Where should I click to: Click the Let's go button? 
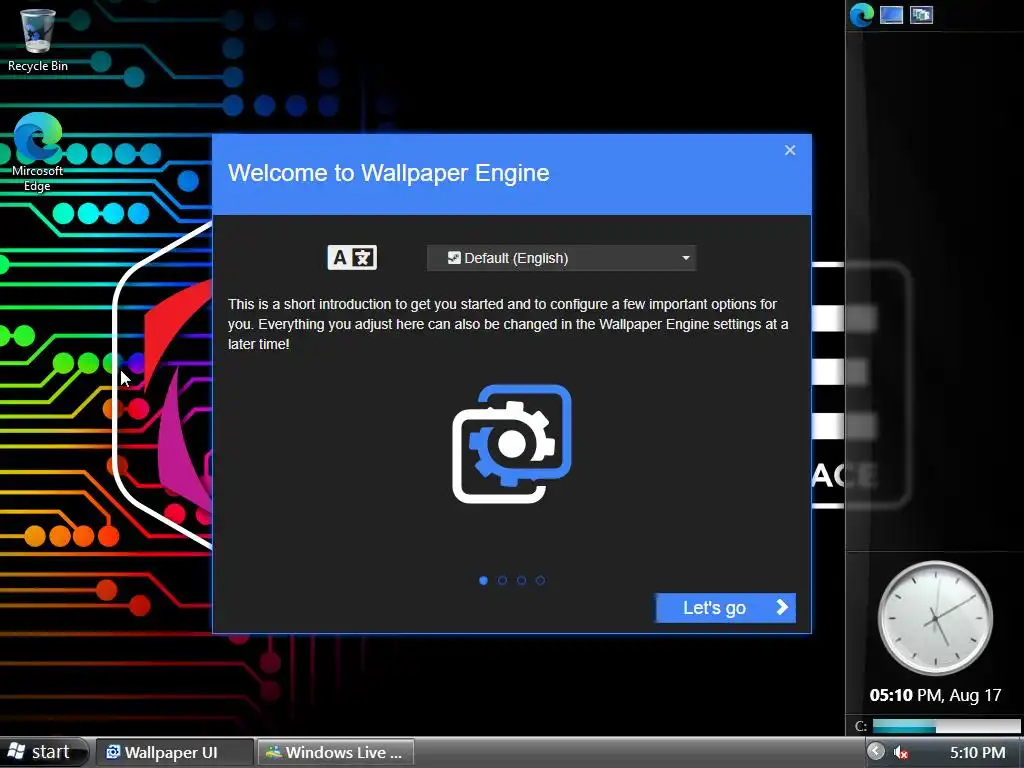[726, 607]
